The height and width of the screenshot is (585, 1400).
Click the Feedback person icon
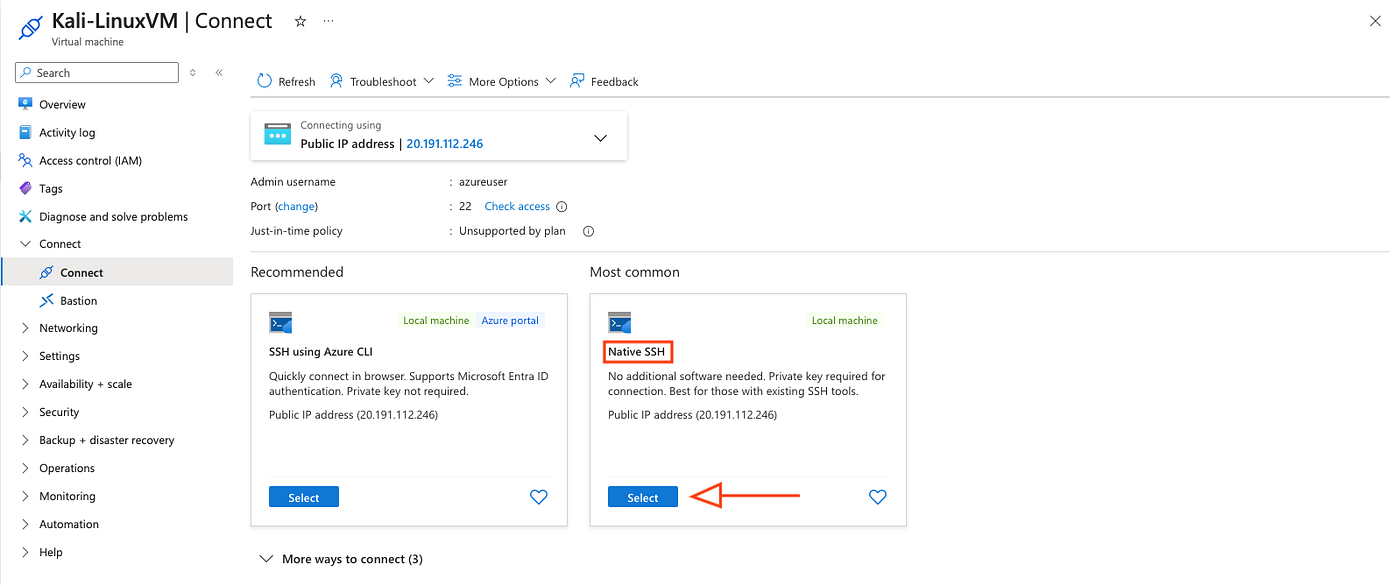point(577,81)
